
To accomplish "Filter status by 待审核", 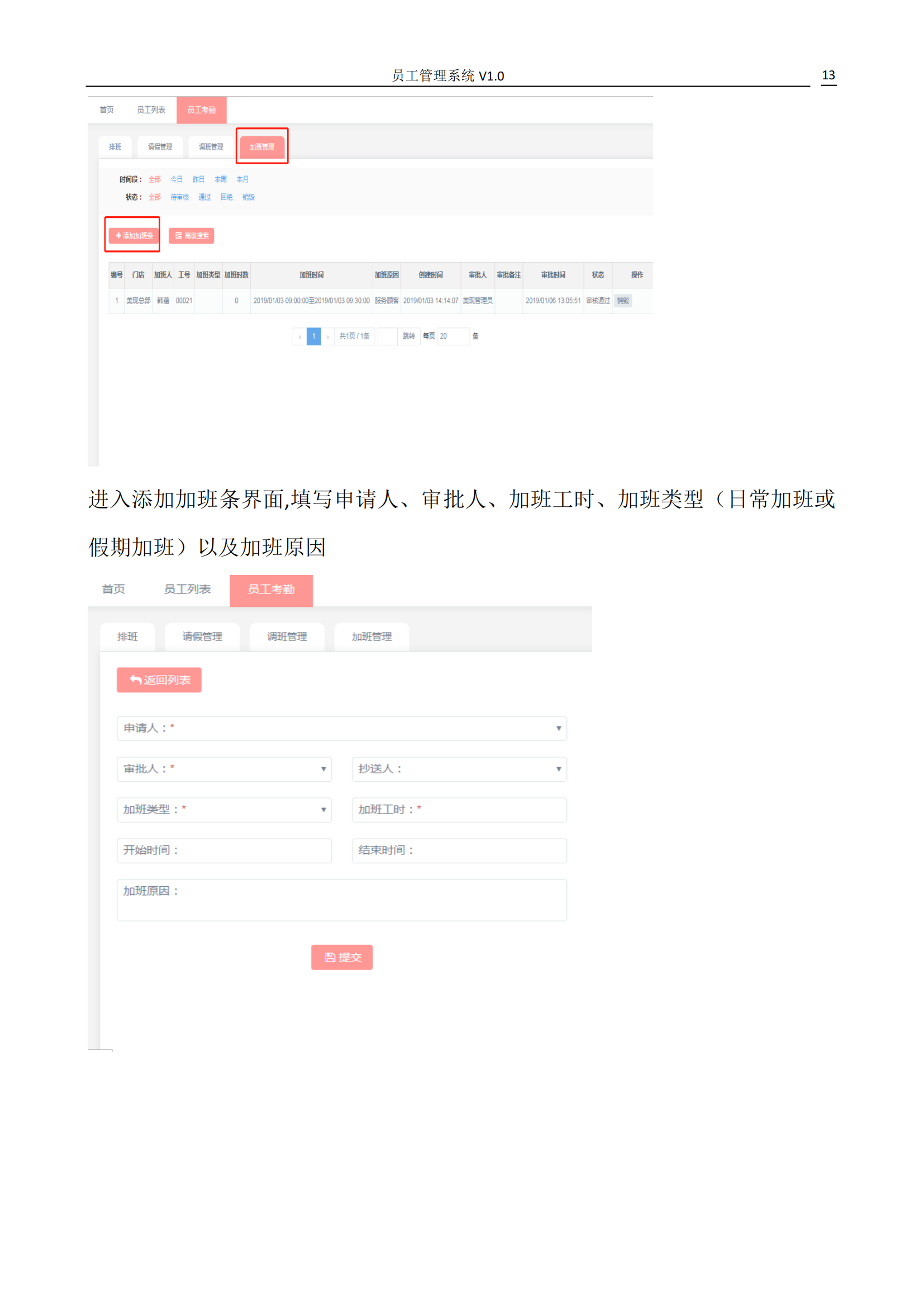I will tap(179, 197).
